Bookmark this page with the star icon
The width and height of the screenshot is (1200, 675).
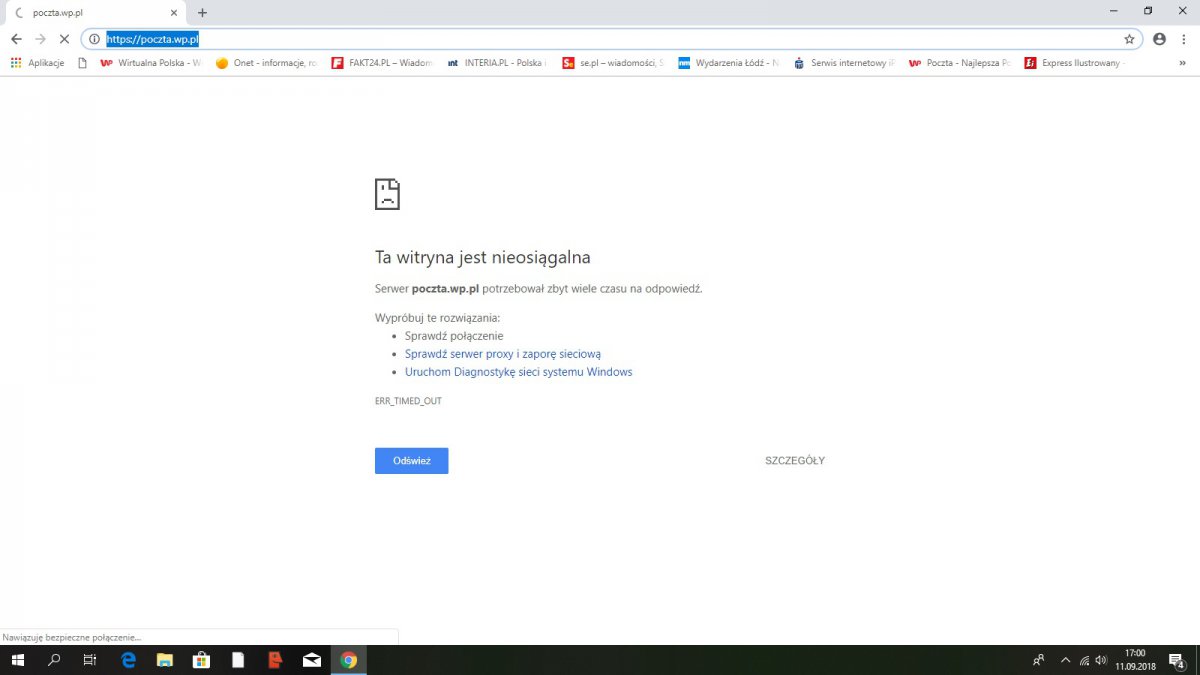tap(1129, 39)
